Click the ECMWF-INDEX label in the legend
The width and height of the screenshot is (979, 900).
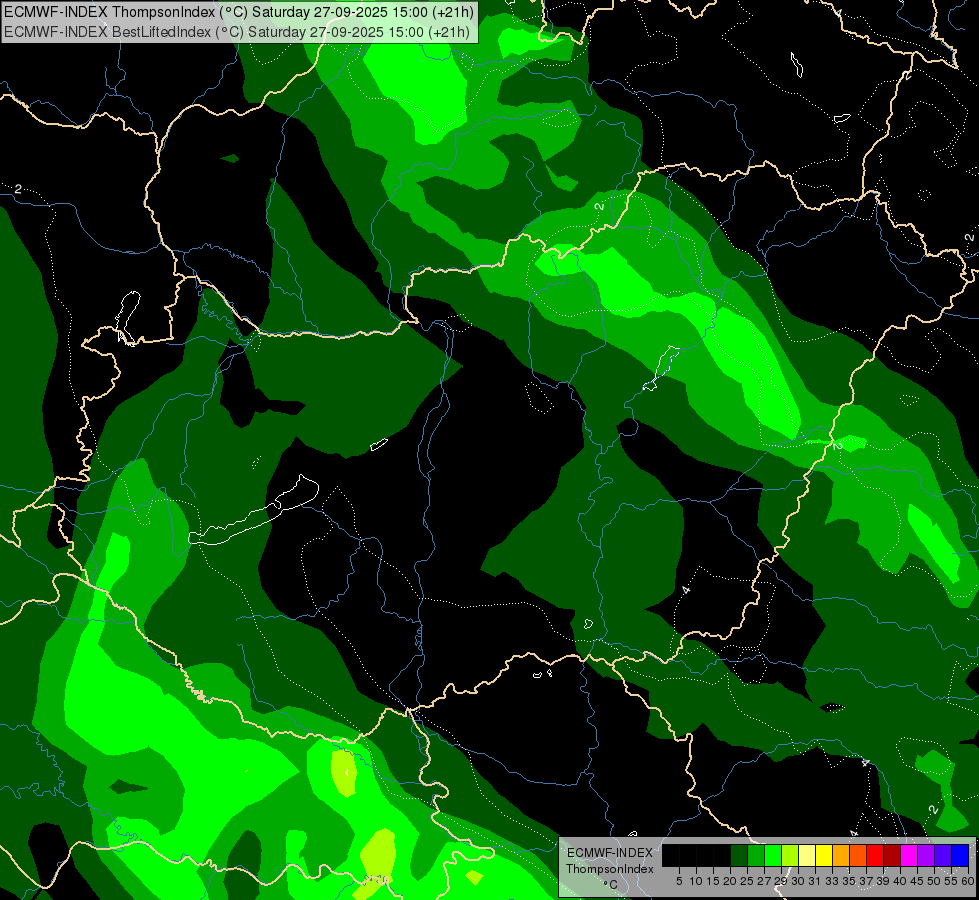pos(610,853)
